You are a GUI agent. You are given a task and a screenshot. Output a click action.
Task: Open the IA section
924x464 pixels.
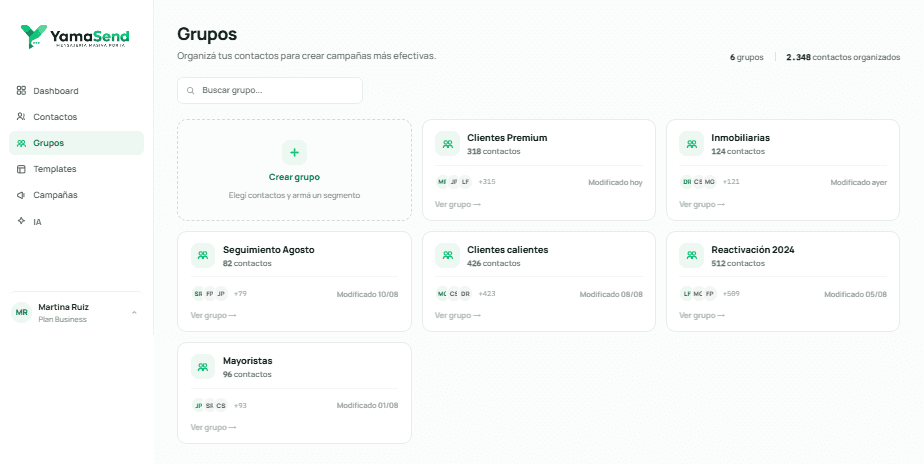(x=76, y=222)
